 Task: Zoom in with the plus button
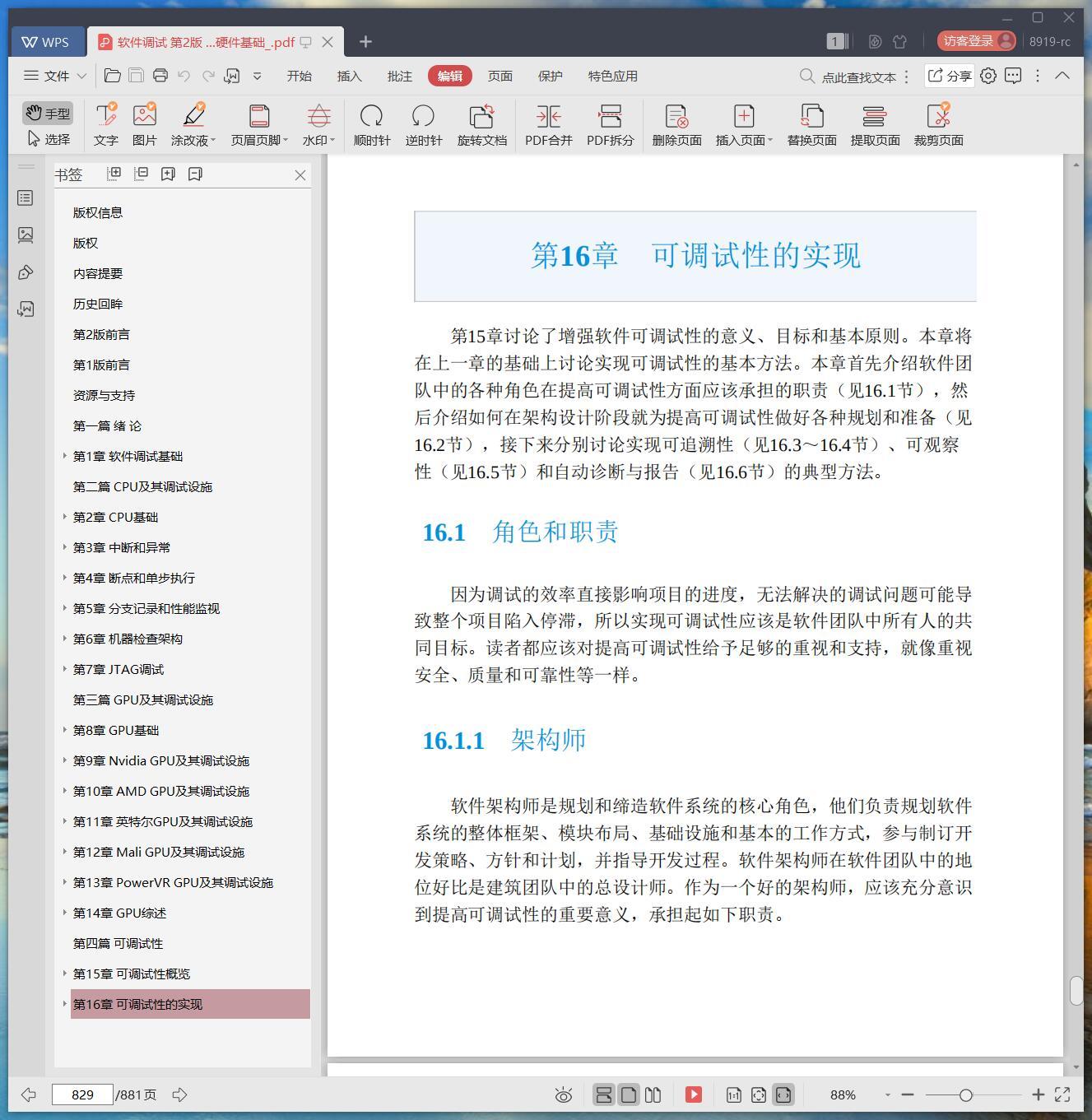pyautogui.click(x=1039, y=1094)
